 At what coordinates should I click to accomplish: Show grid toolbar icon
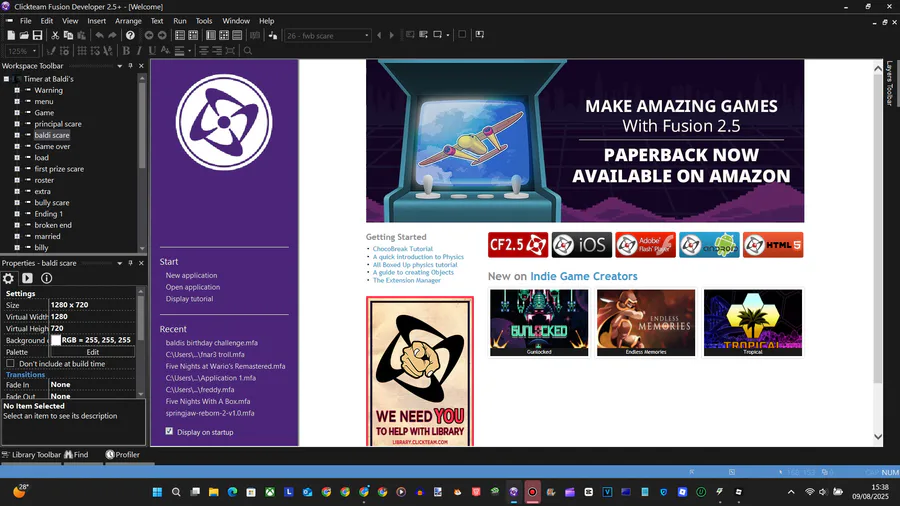coord(82,50)
